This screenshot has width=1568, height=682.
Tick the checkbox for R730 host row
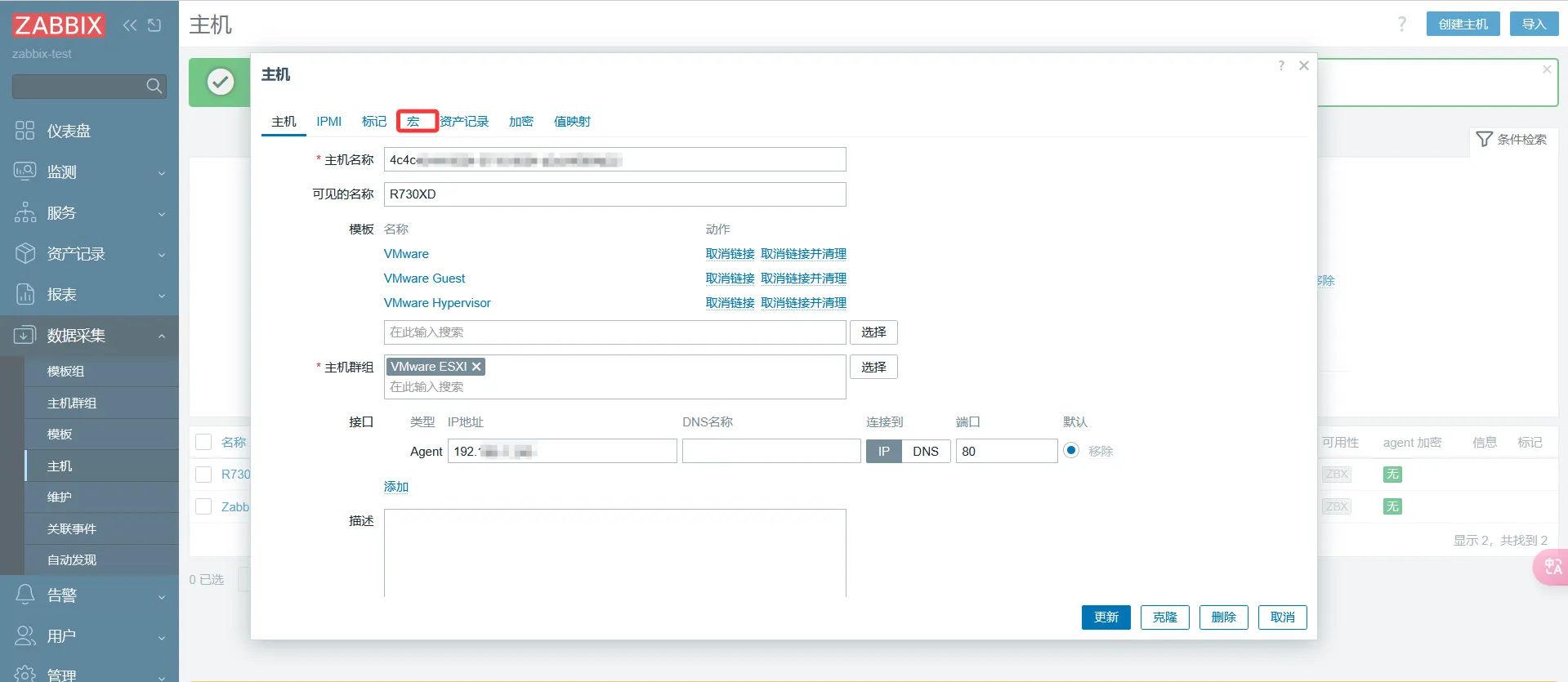(x=203, y=474)
